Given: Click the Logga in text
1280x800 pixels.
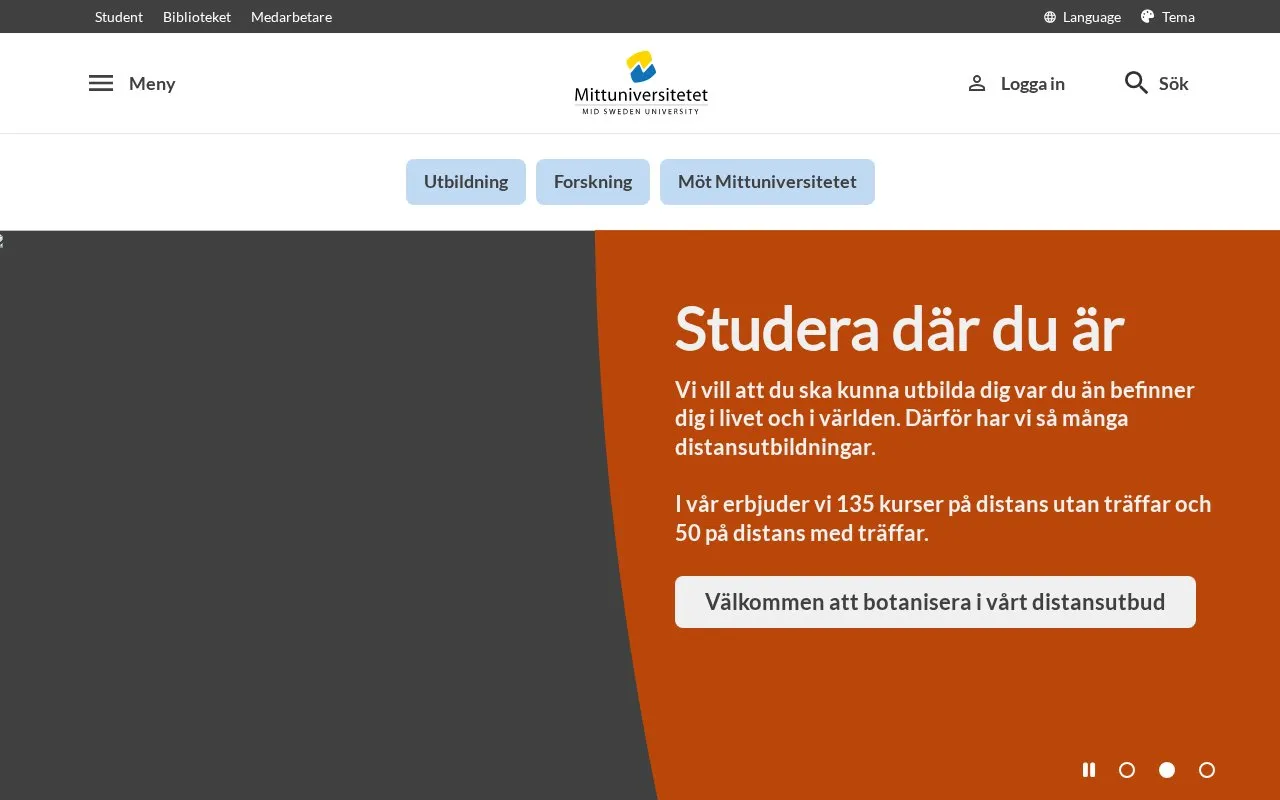Looking at the screenshot, I should pos(1033,84).
